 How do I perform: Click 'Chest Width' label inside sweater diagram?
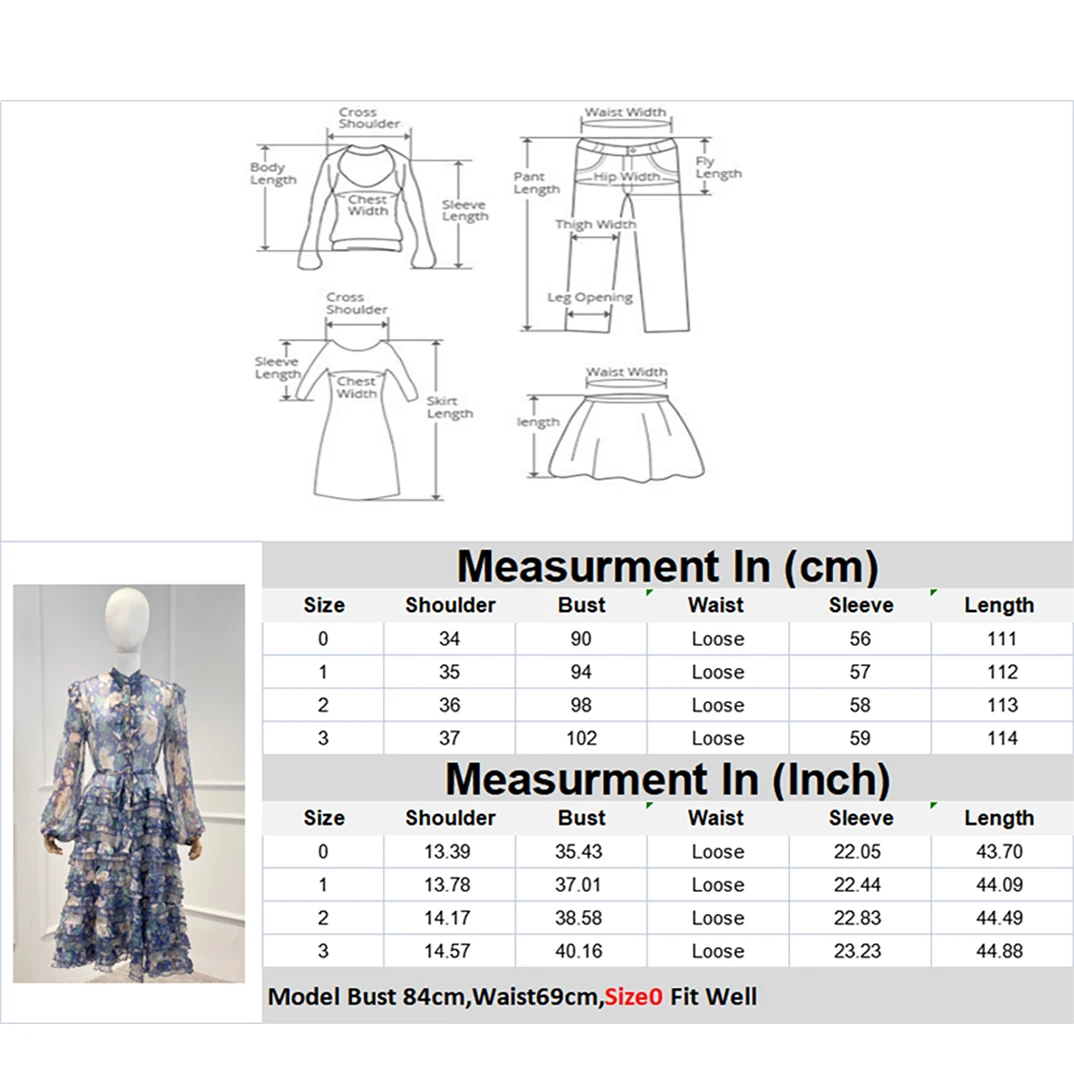point(367,205)
